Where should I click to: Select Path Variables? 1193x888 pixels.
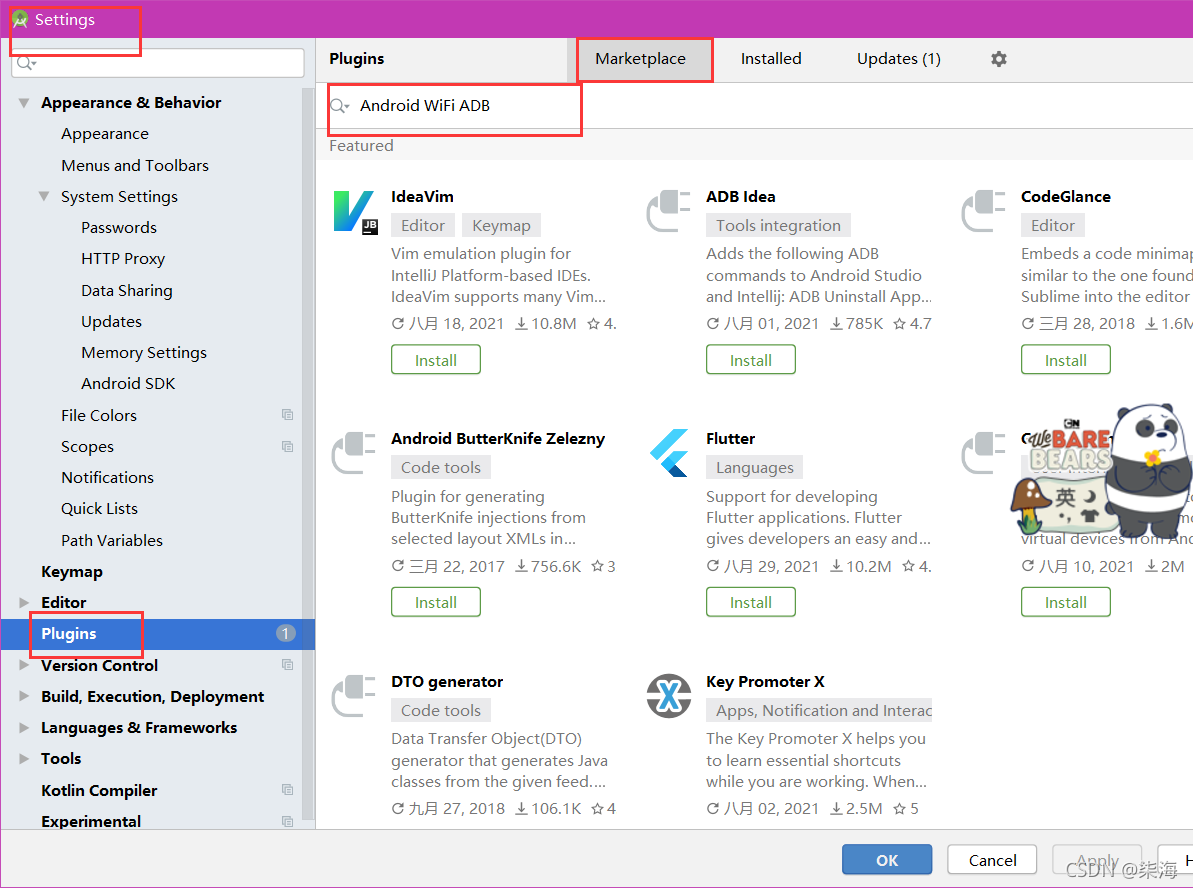point(112,540)
